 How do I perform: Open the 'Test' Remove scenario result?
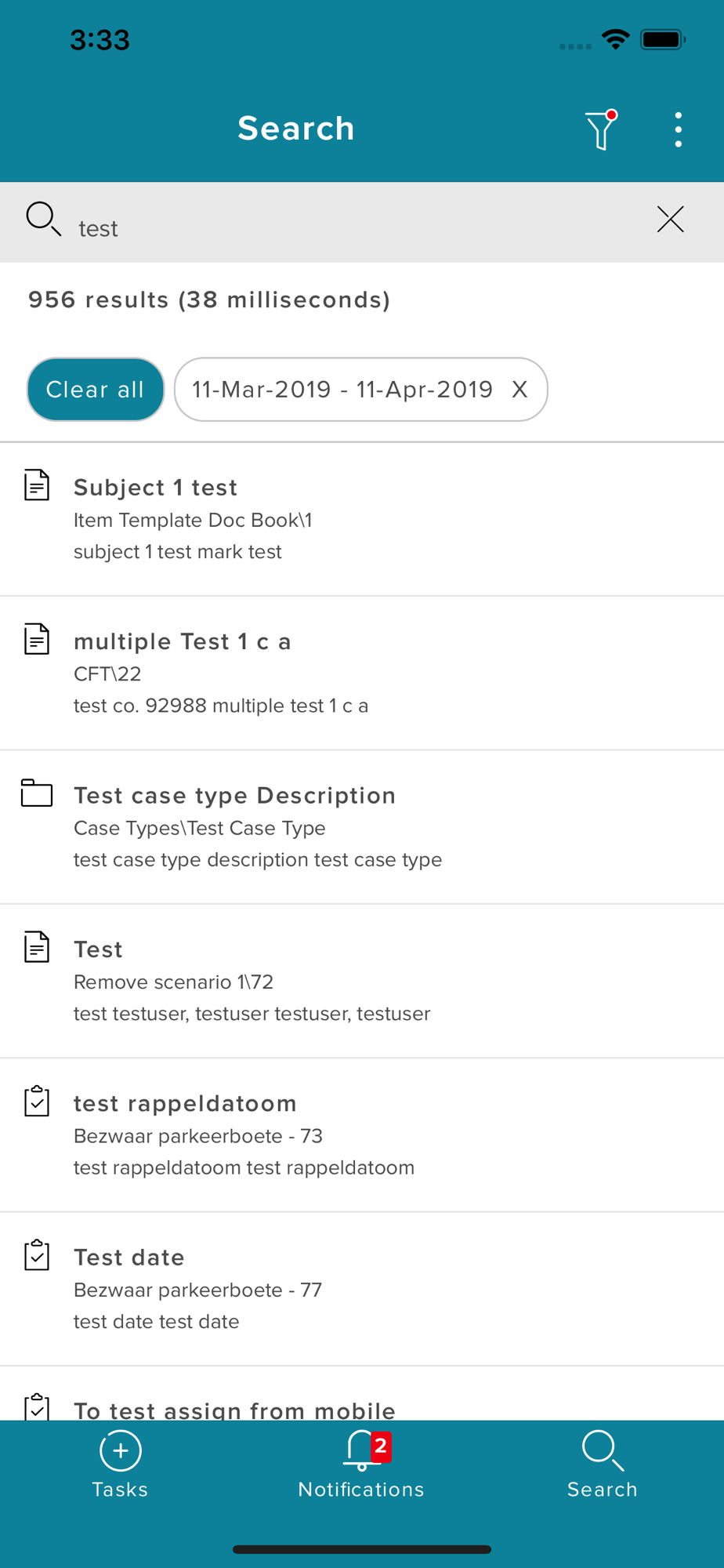(x=360, y=981)
